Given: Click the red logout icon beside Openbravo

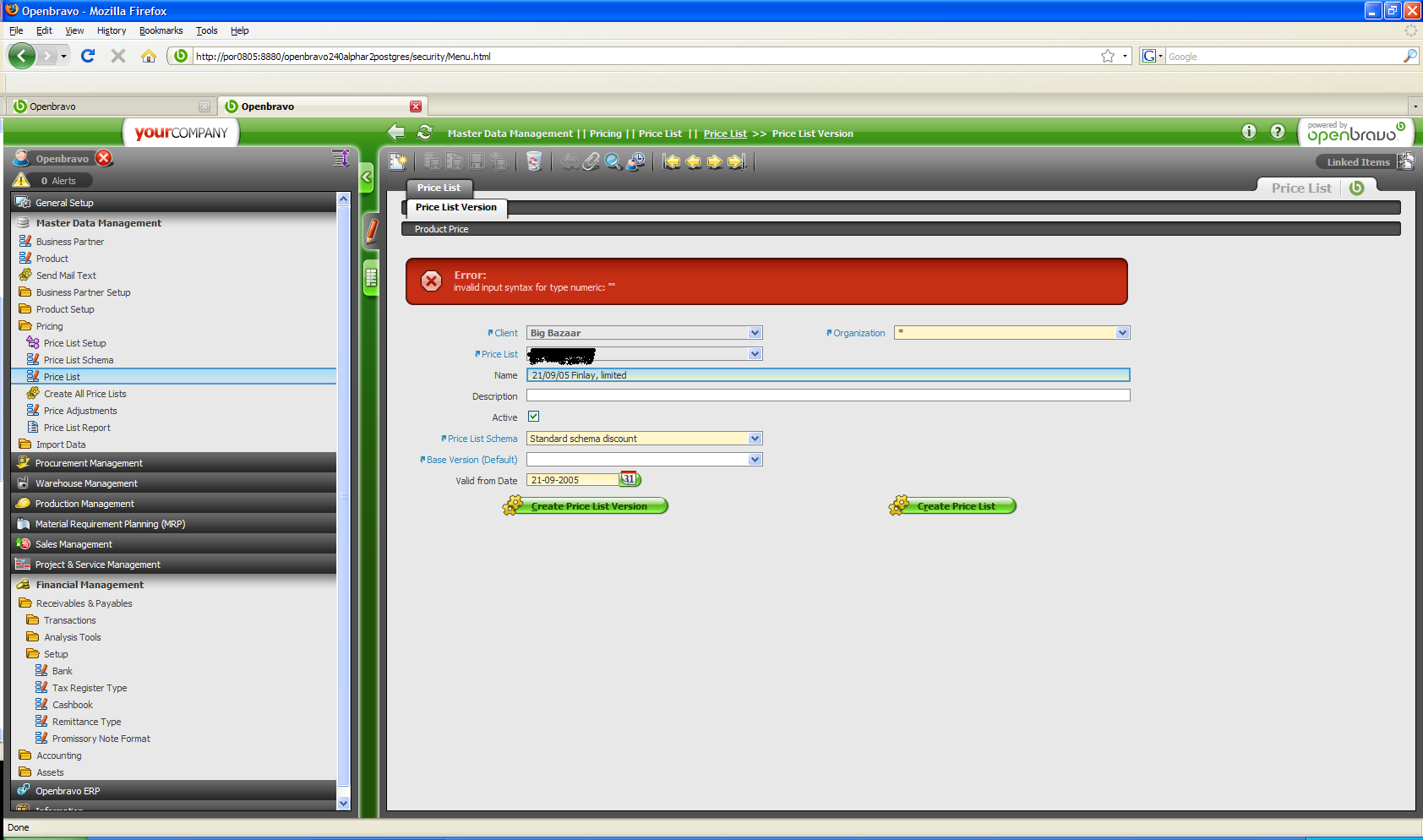Looking at the screenshot, I should [104, 158].
